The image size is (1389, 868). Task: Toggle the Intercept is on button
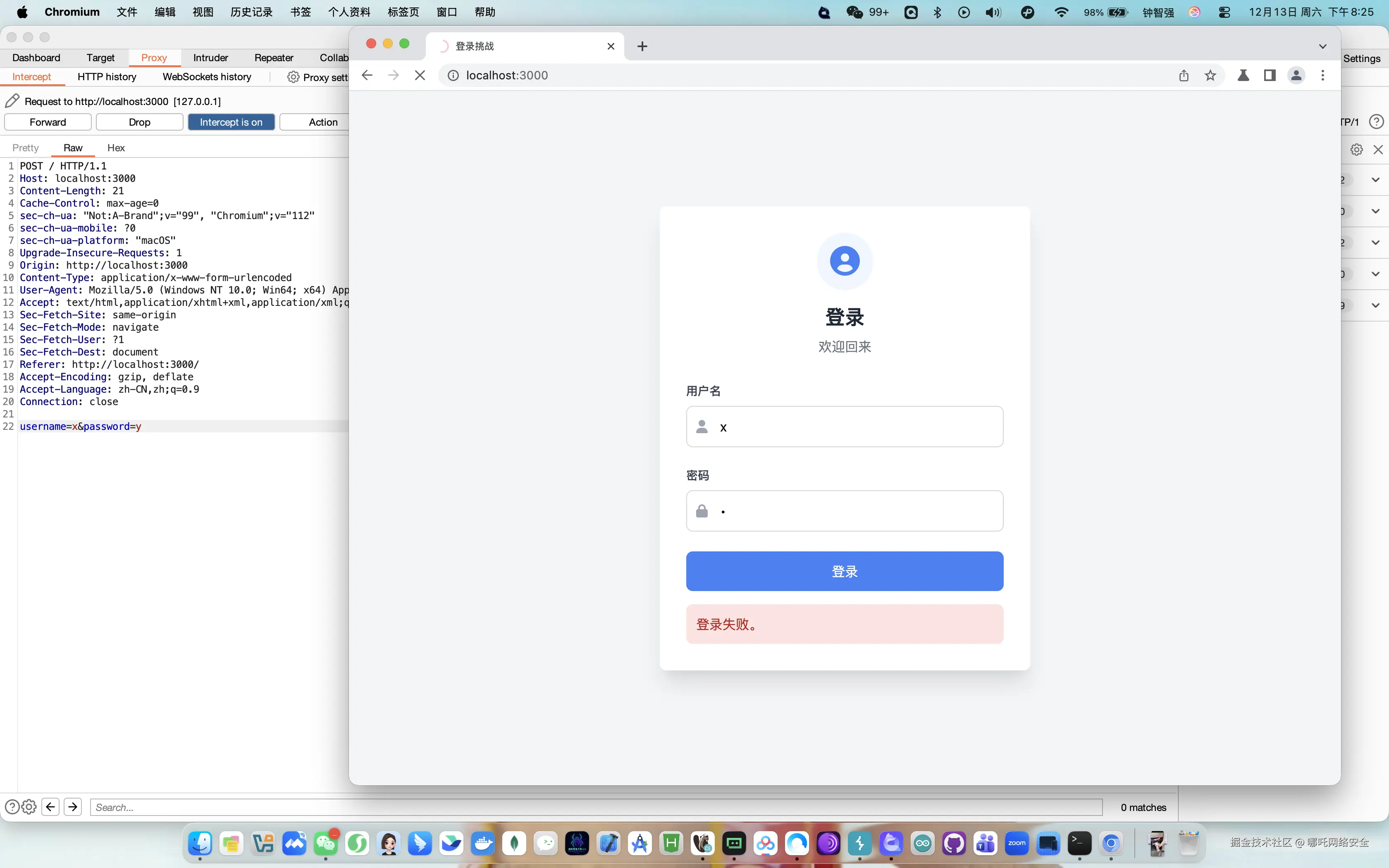(x=231, y=122)
